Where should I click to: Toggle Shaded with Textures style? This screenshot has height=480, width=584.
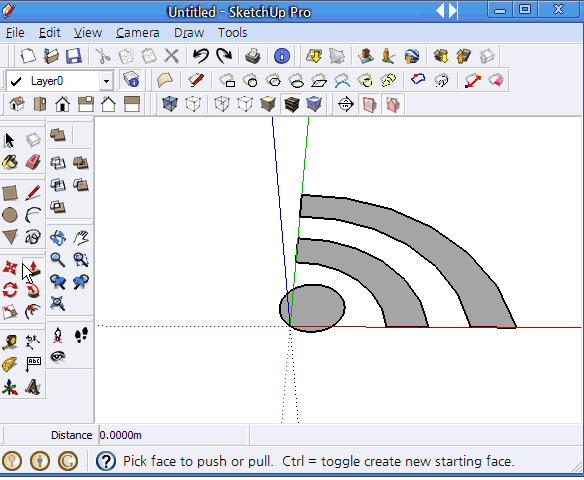pyautogui.click(x=291, y=104)
